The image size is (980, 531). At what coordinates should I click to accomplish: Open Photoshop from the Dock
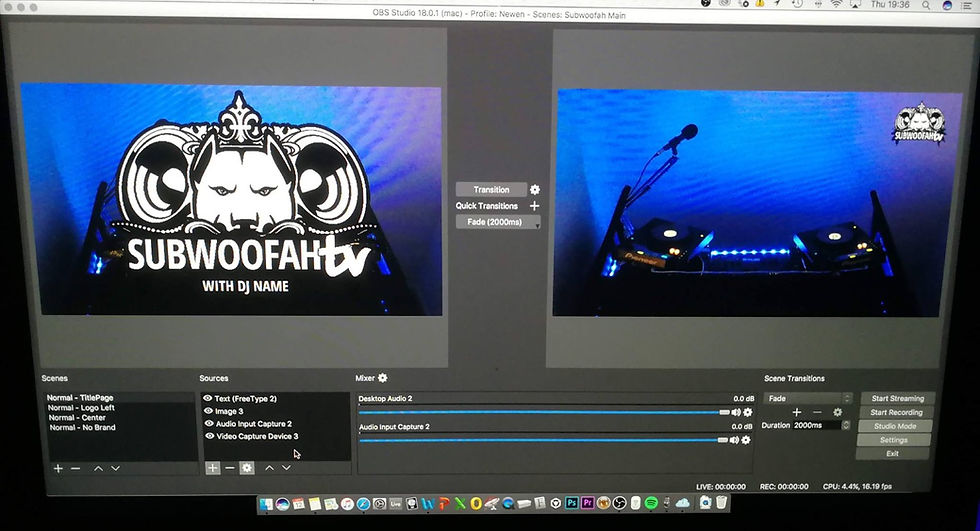click(571, 503)
